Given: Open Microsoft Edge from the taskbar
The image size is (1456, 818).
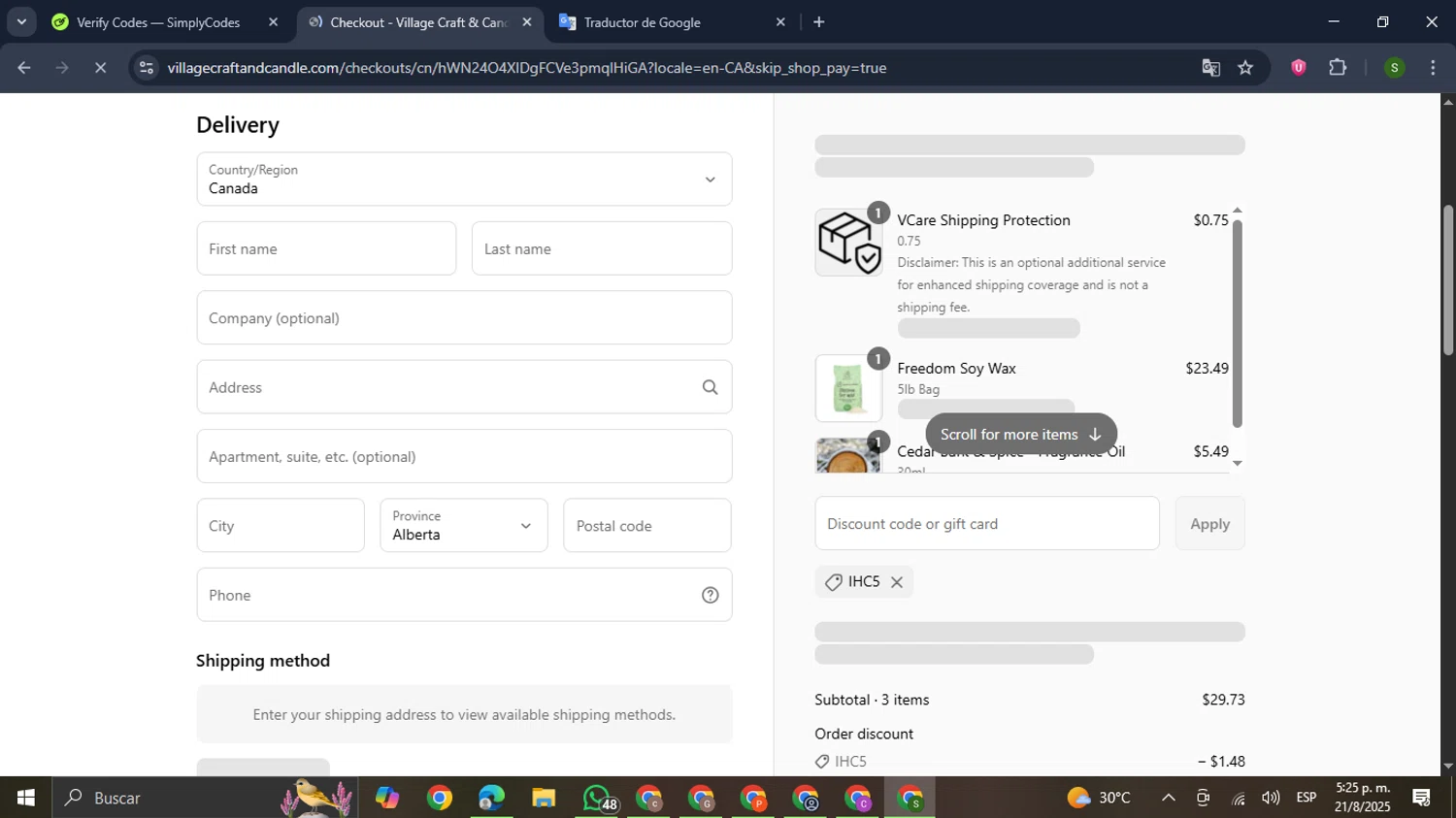Looking at the screenshot, I should click(491, 798).
